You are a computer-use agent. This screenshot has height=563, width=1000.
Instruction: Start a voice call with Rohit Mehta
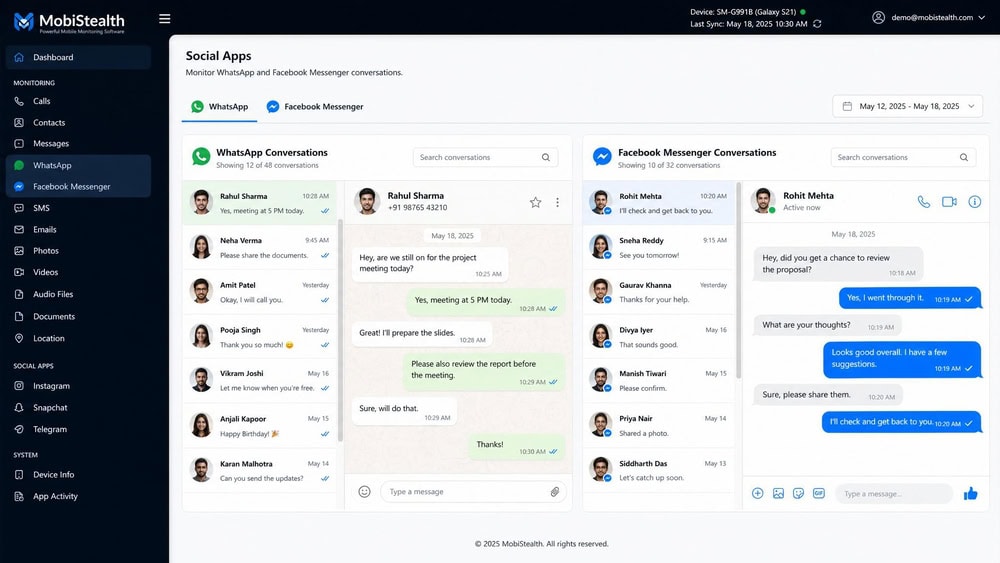(923, 201)
